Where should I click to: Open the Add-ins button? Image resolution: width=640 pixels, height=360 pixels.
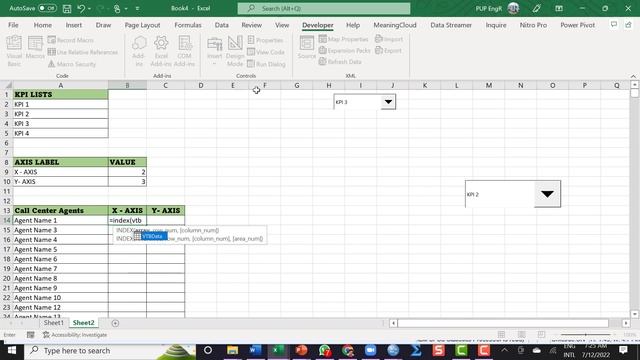139,51
